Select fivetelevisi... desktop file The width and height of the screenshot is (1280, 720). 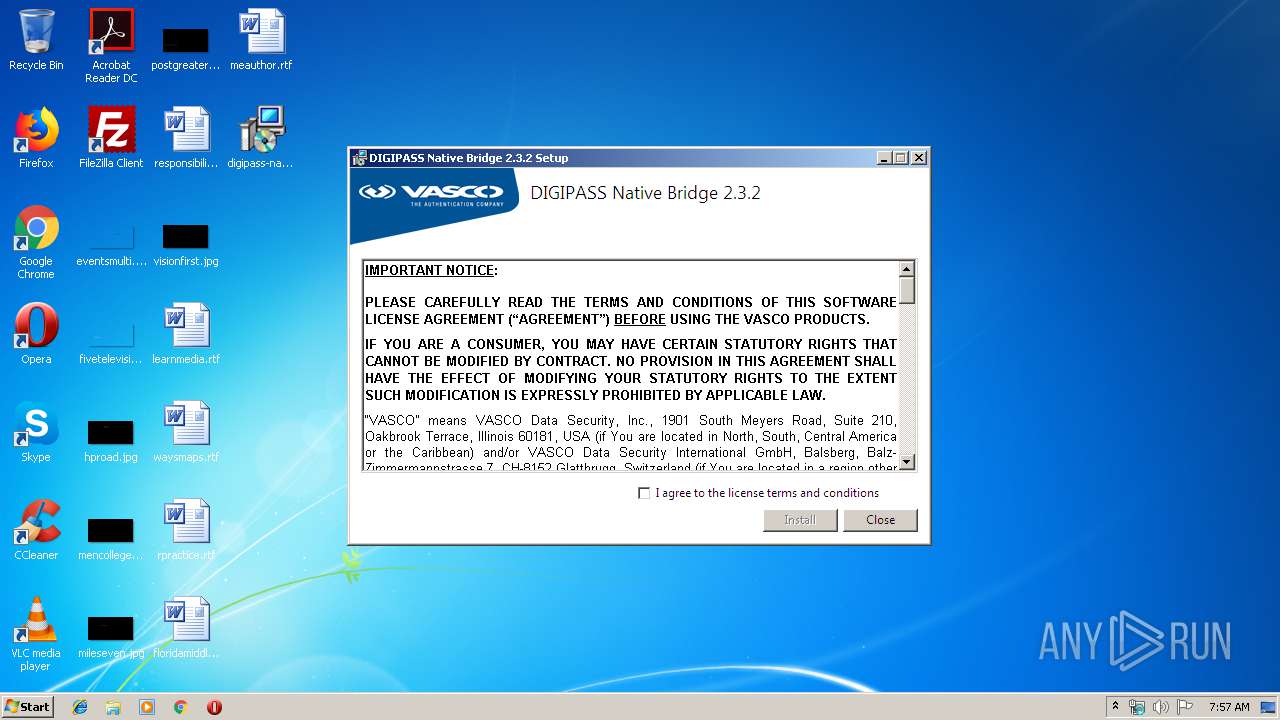tap(111, 344)
